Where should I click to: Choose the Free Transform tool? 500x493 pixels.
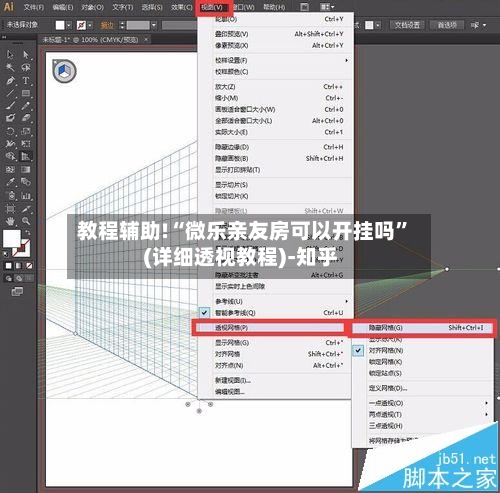click(26, 144)
